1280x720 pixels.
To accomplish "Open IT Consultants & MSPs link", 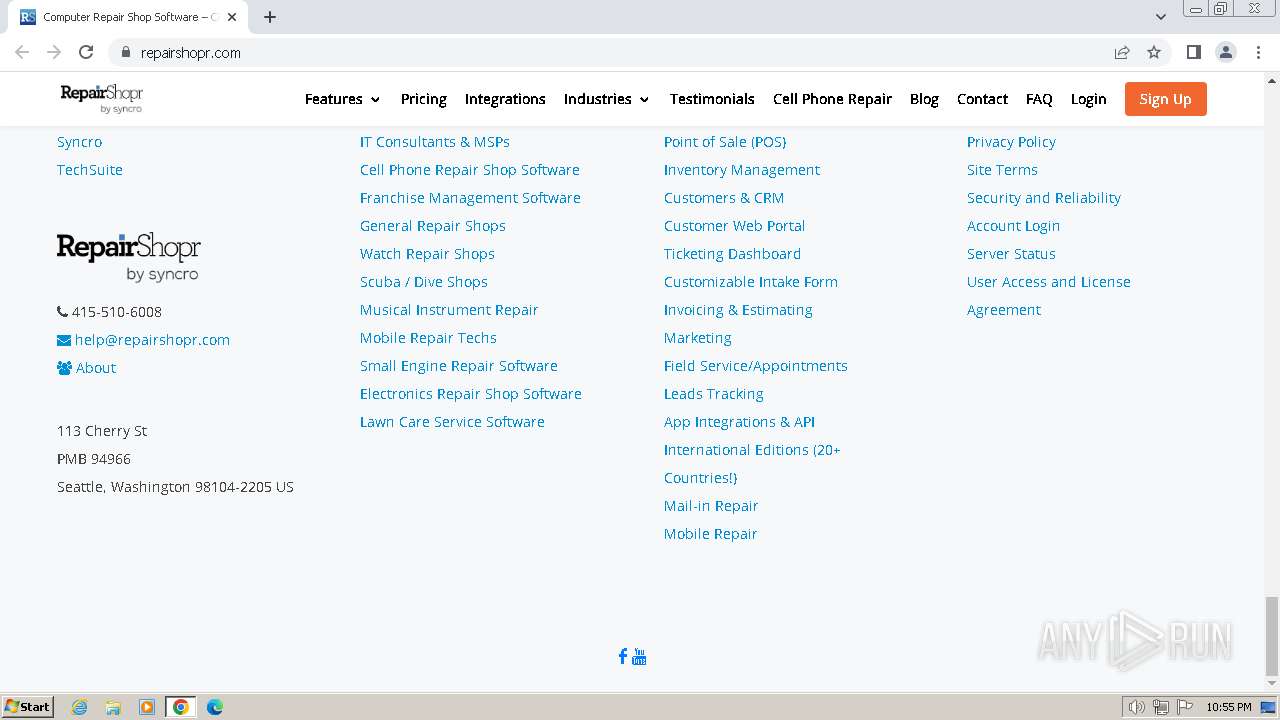I will 435,142.
